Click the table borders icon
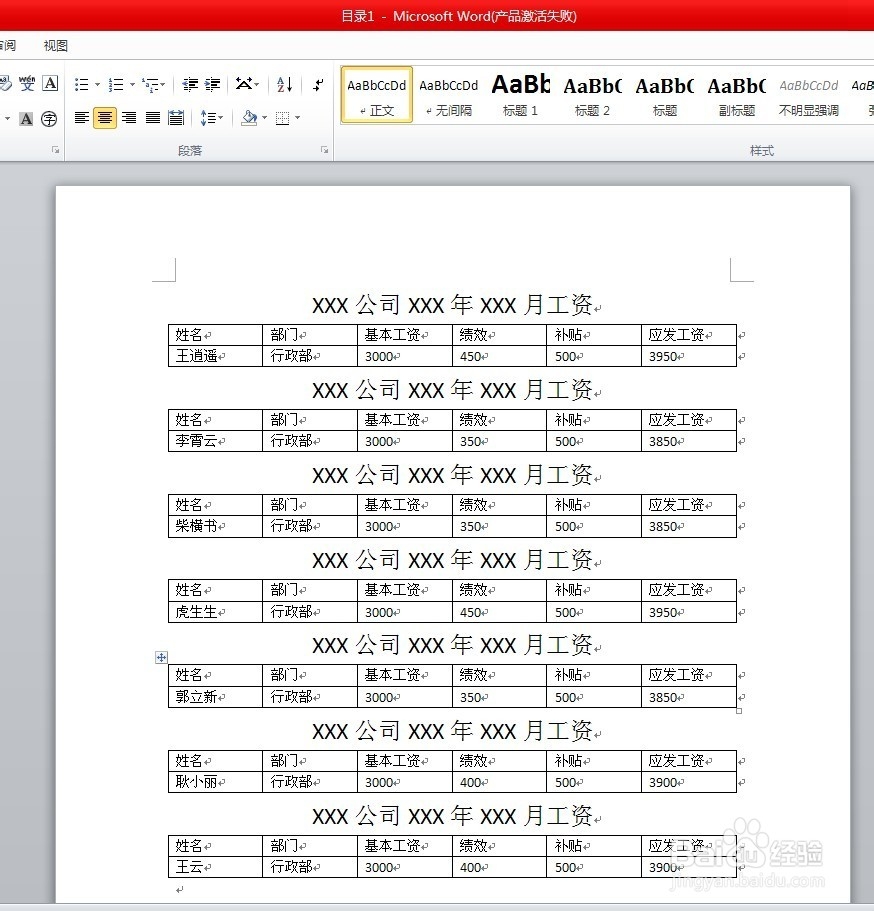 pos(282,118)
